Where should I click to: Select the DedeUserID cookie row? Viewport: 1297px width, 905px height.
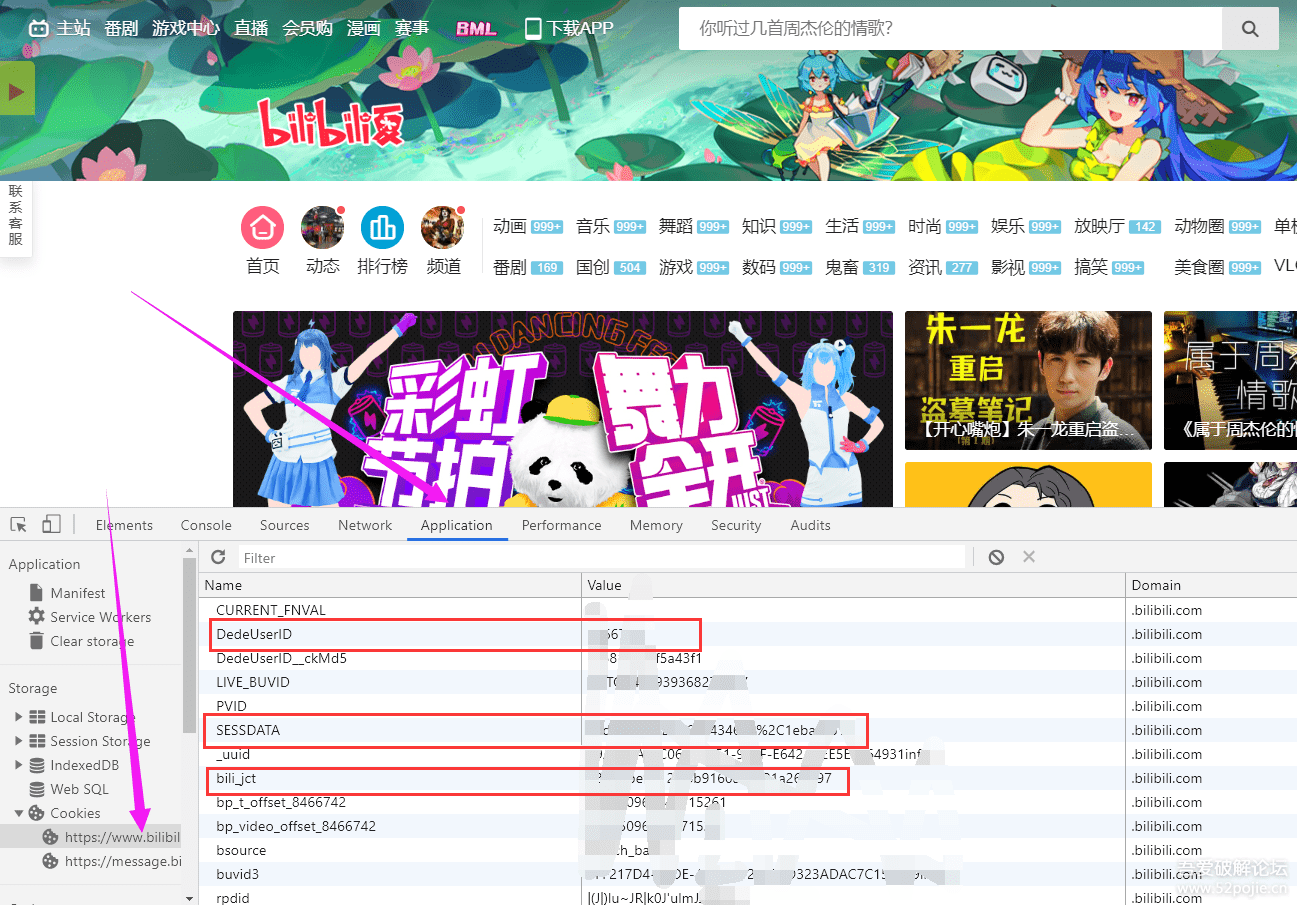click(x=748, y=634)
